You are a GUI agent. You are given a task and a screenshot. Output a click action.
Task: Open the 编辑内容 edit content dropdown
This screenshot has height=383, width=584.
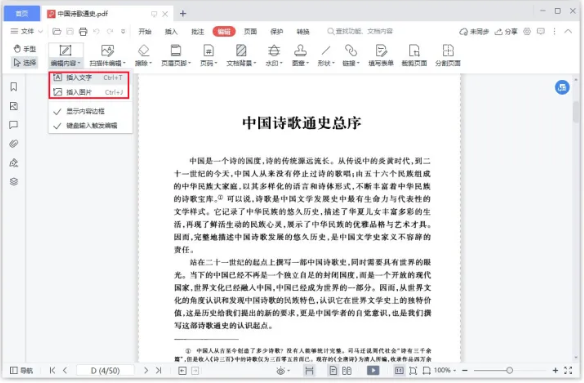(x=66, y=55)
